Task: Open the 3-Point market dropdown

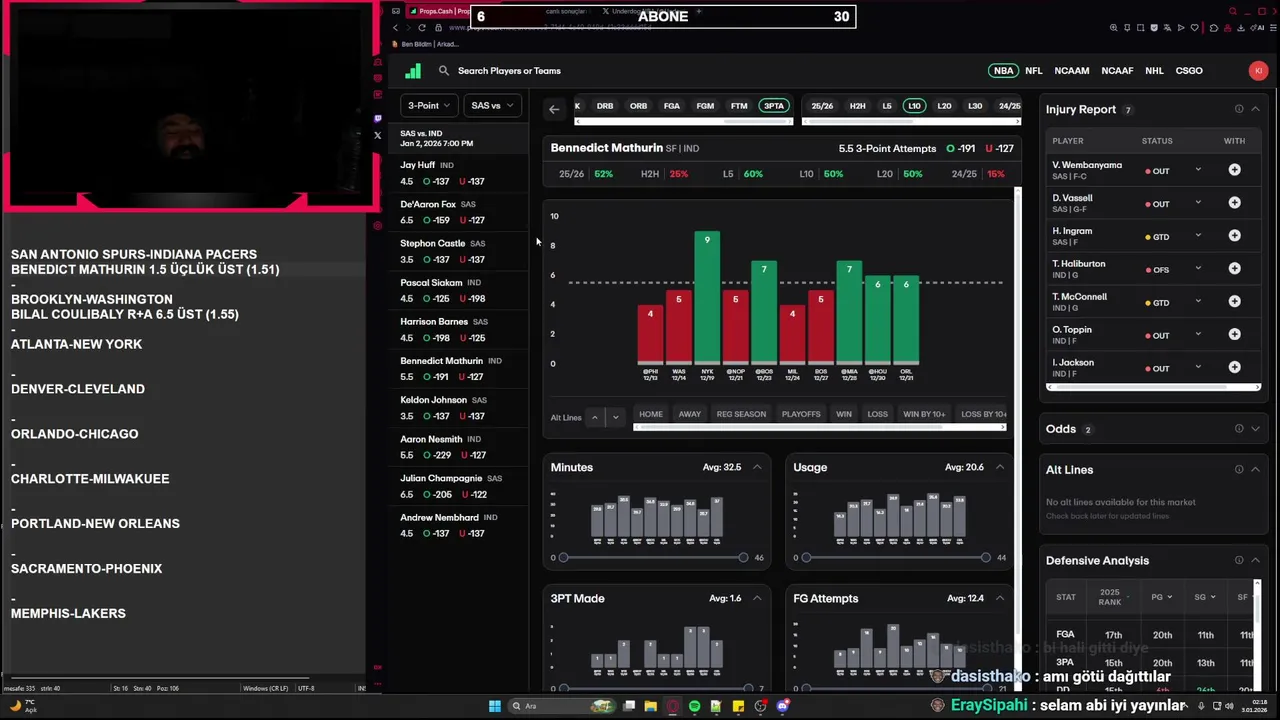Action: pyautogui.click(x=429, y=106)
